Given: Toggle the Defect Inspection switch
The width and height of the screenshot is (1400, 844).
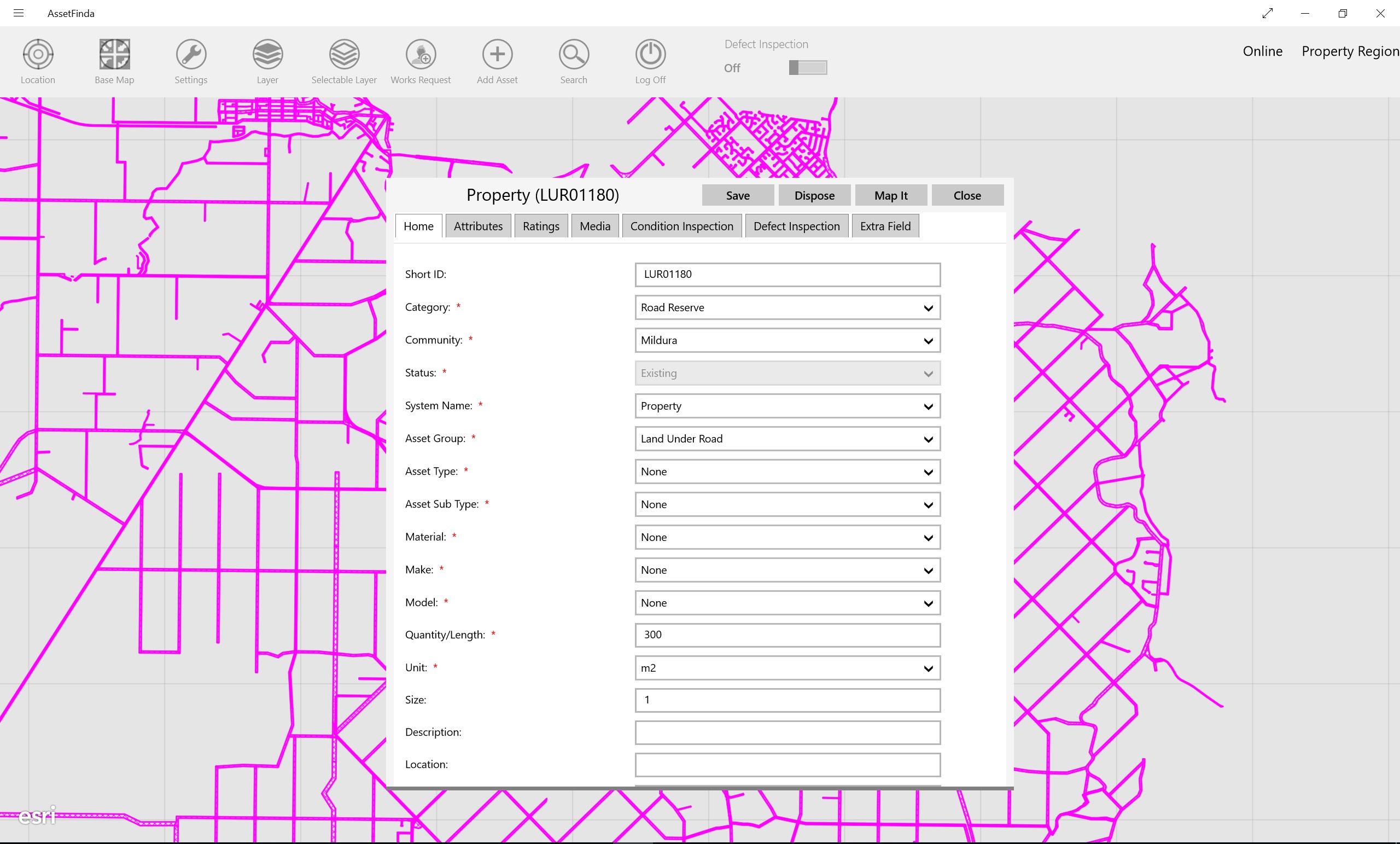Looking at the screenshot, I should [x=807, y=68].
